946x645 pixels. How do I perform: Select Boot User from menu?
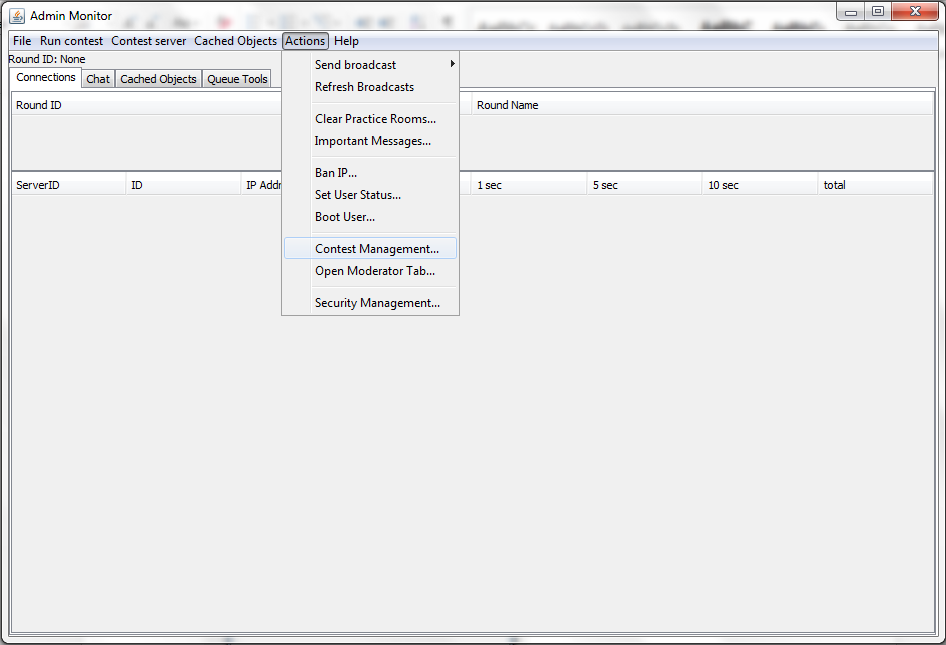tap(345, 217)
